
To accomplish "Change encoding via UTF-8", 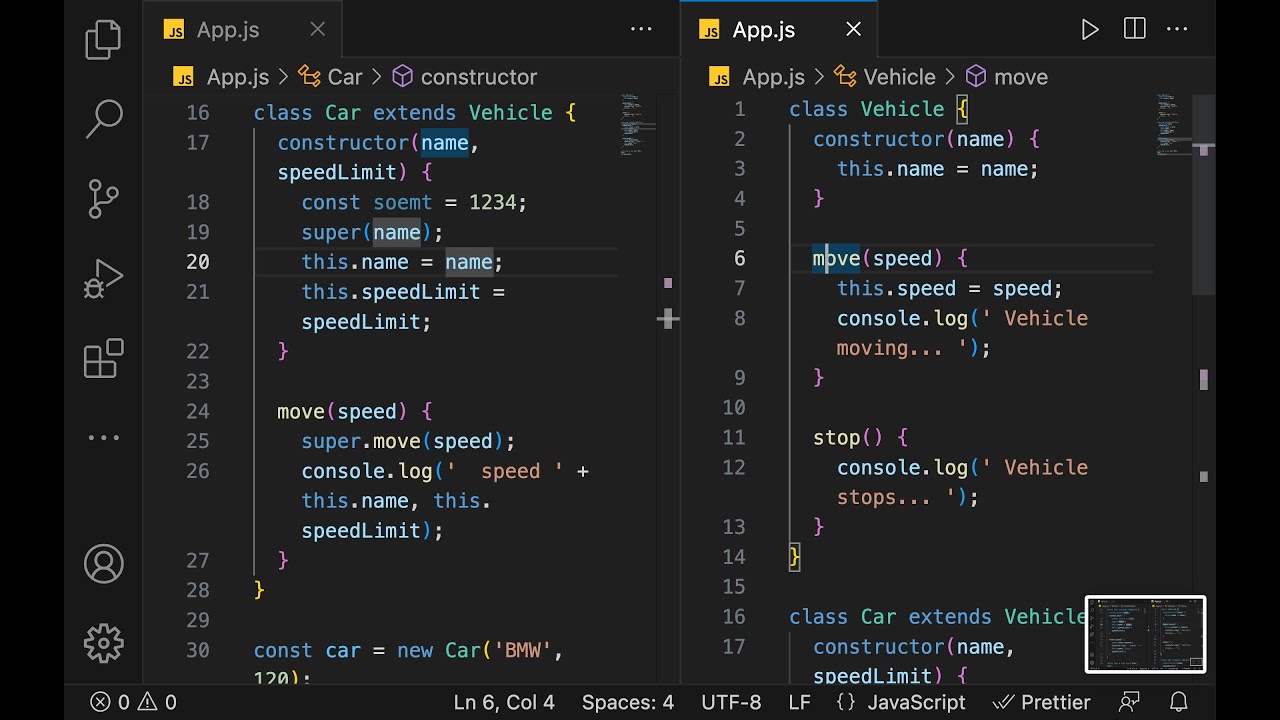I will (x=731, y=702).
